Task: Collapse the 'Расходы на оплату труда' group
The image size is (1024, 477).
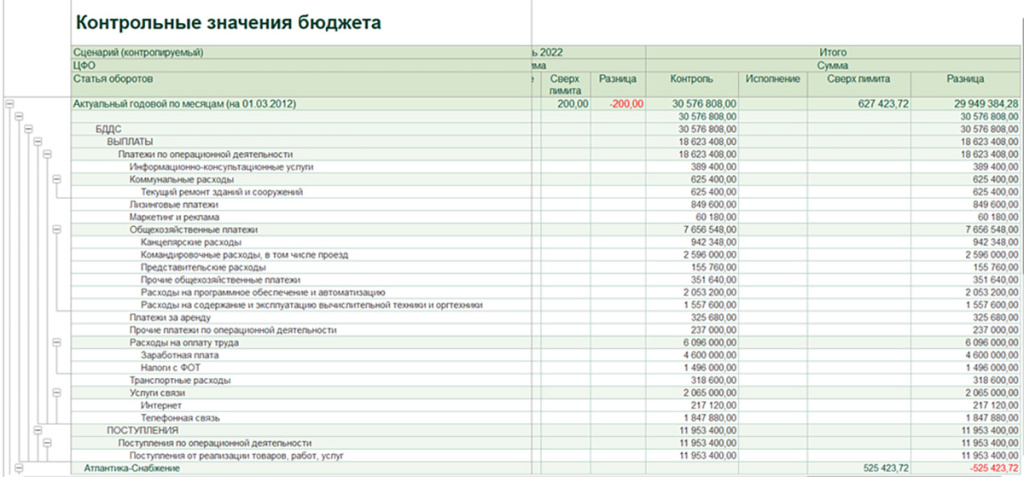Action: click(x=58, y=343)
